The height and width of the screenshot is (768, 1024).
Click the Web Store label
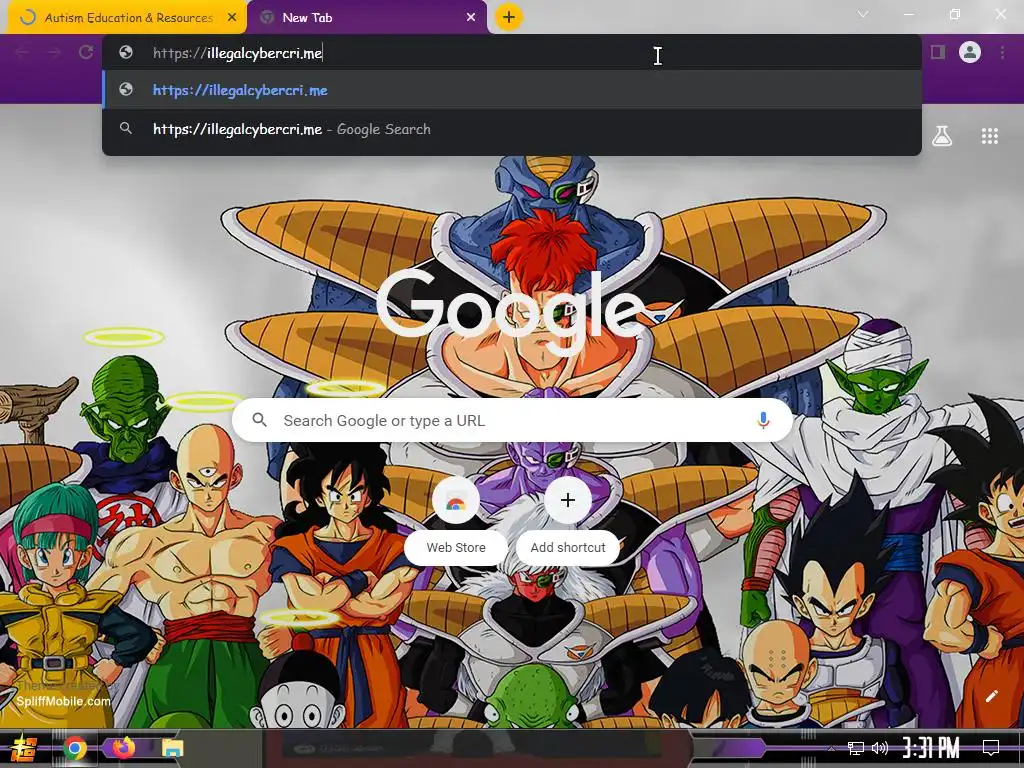456,547
